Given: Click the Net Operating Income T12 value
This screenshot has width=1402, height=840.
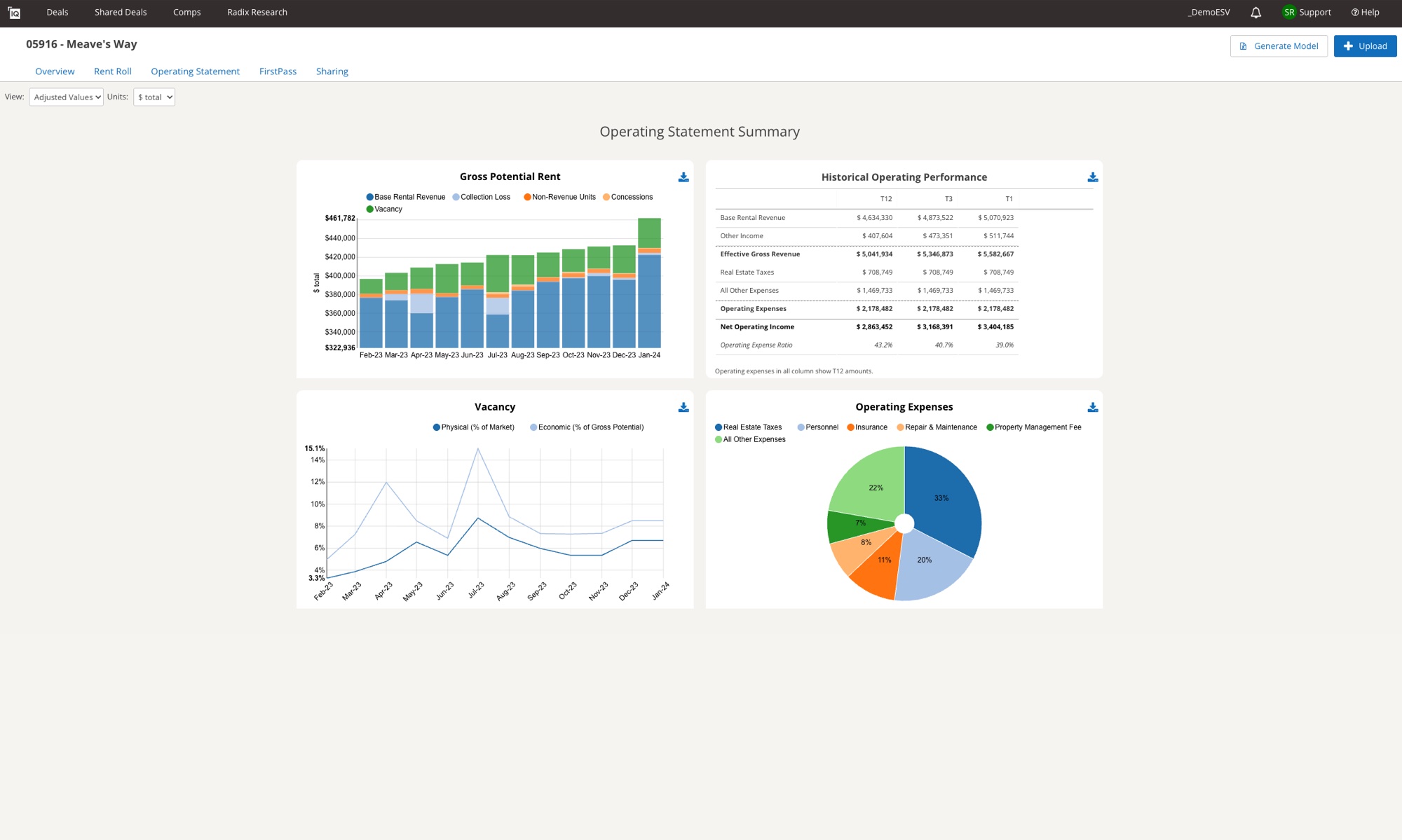Looking at the screenshot, I should [x=874, y=327].
